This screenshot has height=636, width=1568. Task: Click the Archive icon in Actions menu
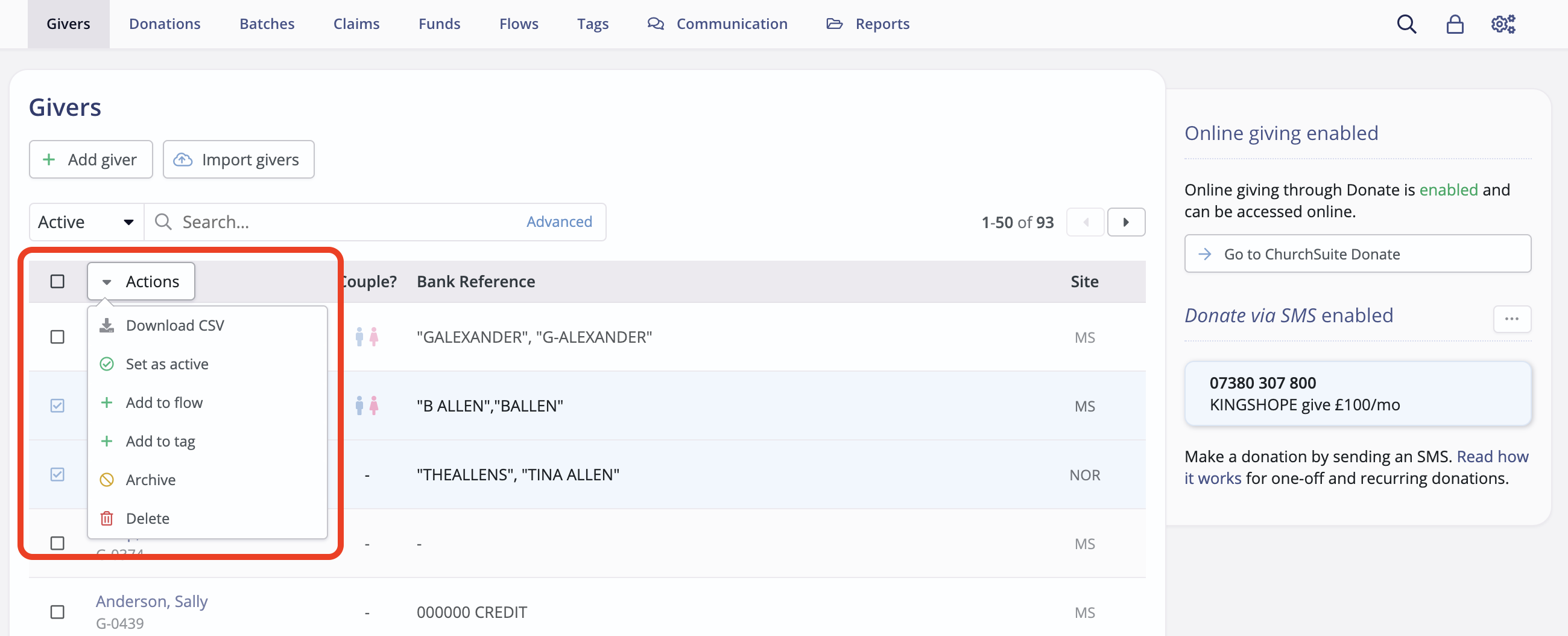coord(107,480)
